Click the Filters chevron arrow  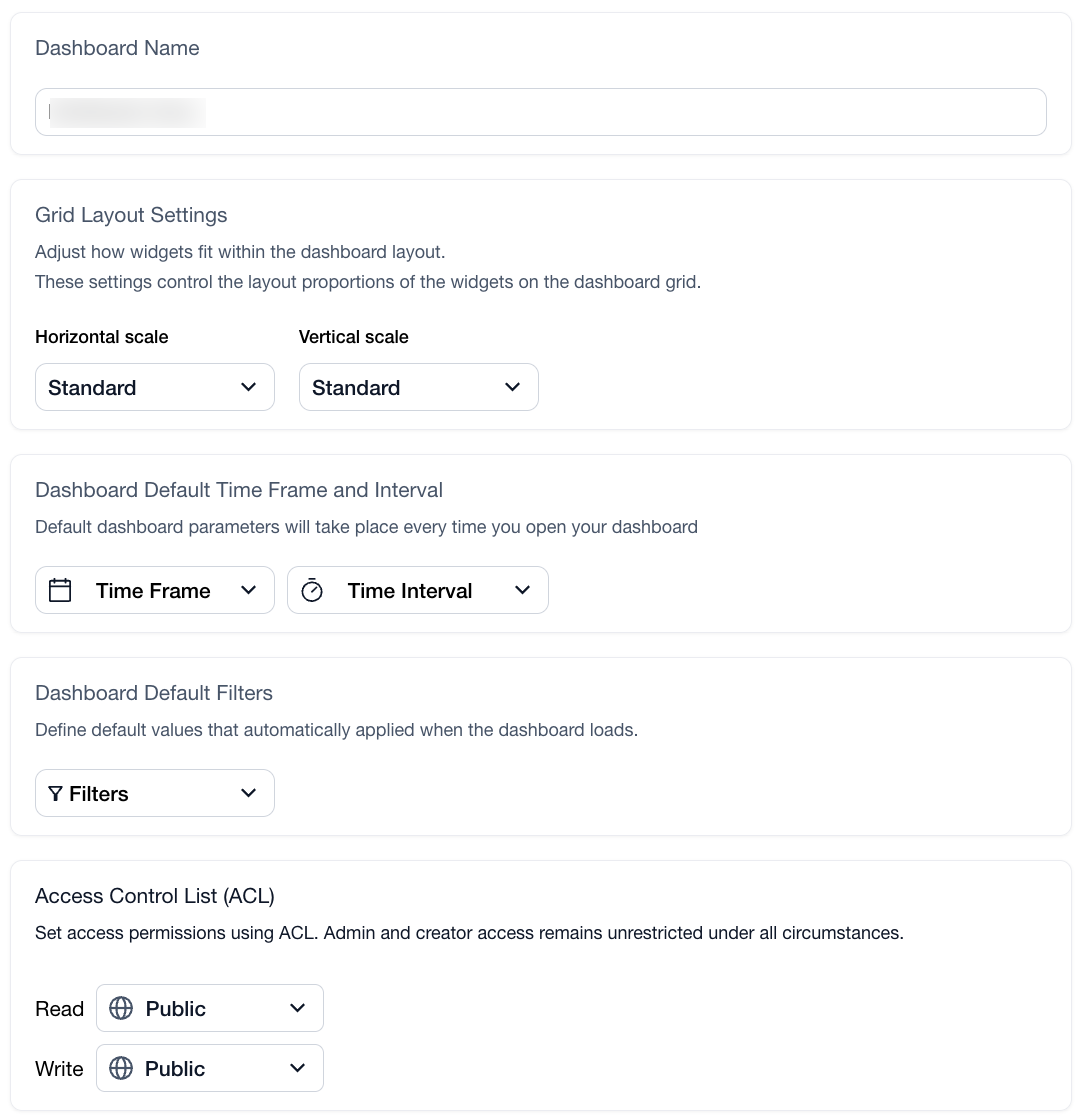coord(249,793)
